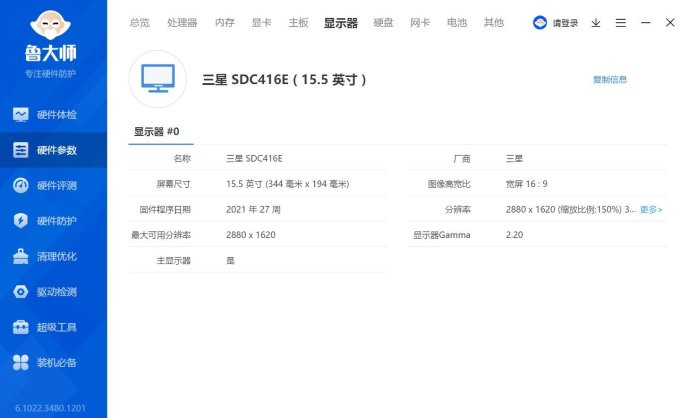Click 硬件体检 sidebar label
This screenshot has width=680, height=418.
[57, 114]
